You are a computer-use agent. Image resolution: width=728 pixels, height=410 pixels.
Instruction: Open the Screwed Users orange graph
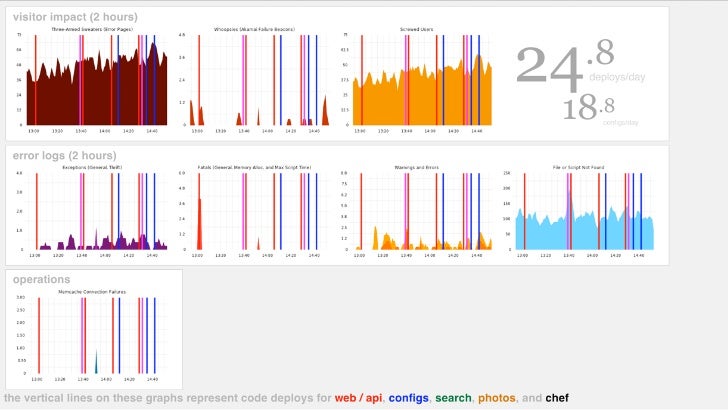pyautogui.click(x=416, y=80)
